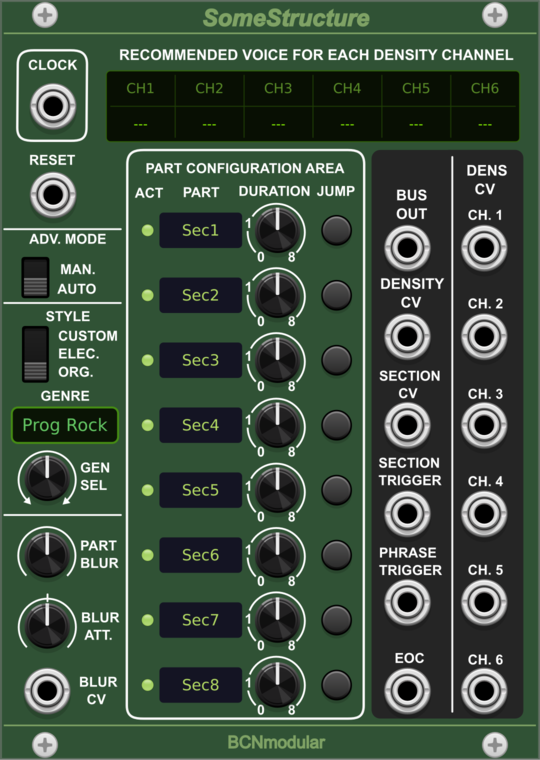Push the JUMP button for Sec6

[x=336, y=555]
